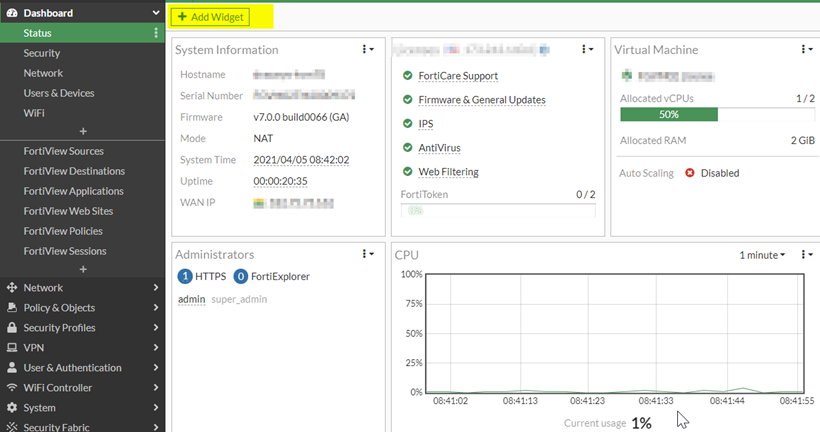Screen dimensions: 820x432
Task: Open the Network dashboard entry under Dashboard
Action: [x=43, y=73]
